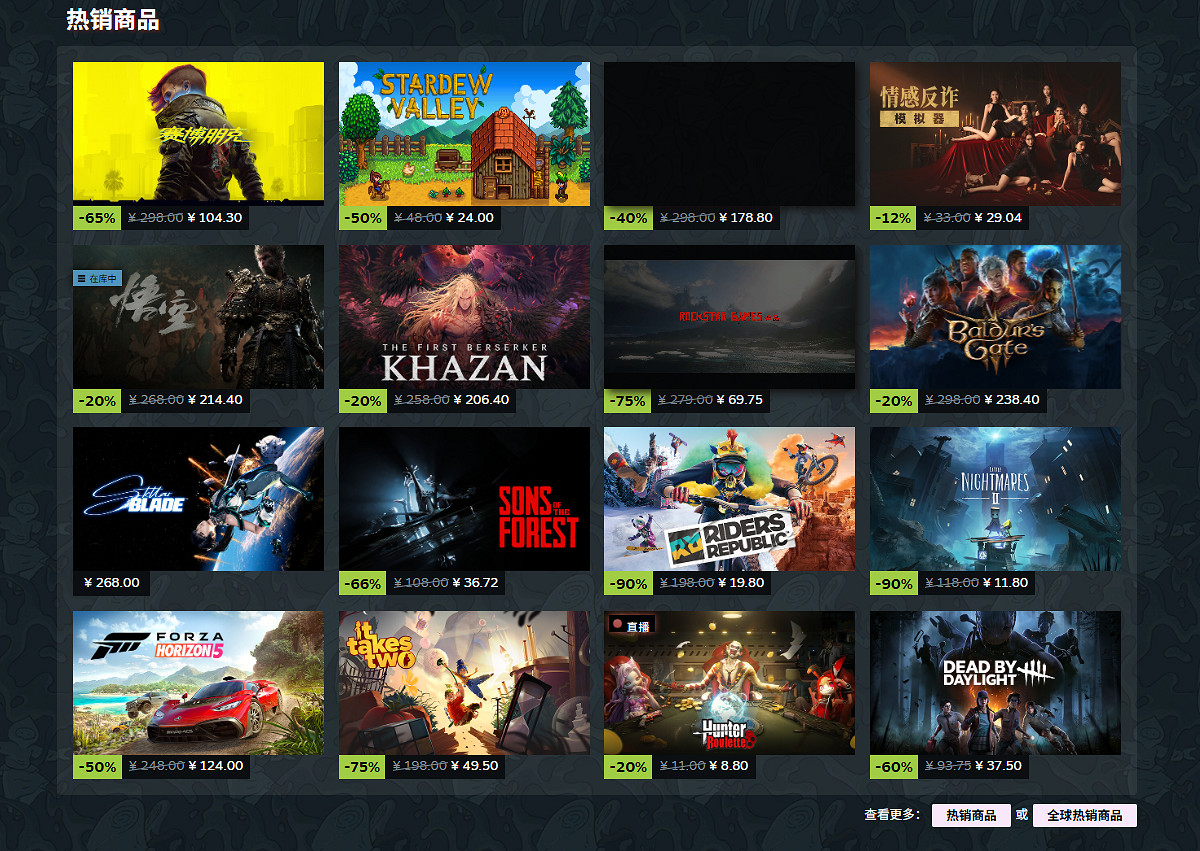
Task: Open the Baldur's Gate 3 thumbnail
Action: tap(995, 317)
